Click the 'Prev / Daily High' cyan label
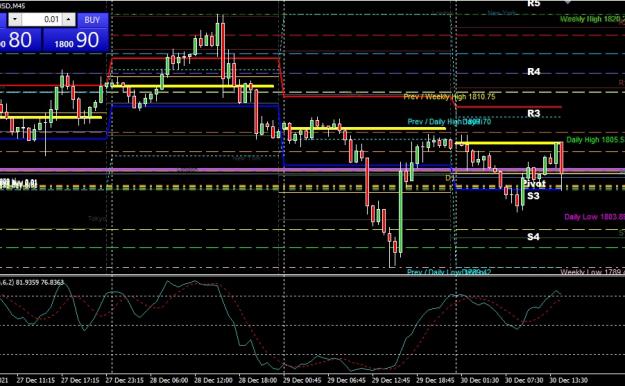The height and width of the screenshot is (386, 625). coord(449,122)
